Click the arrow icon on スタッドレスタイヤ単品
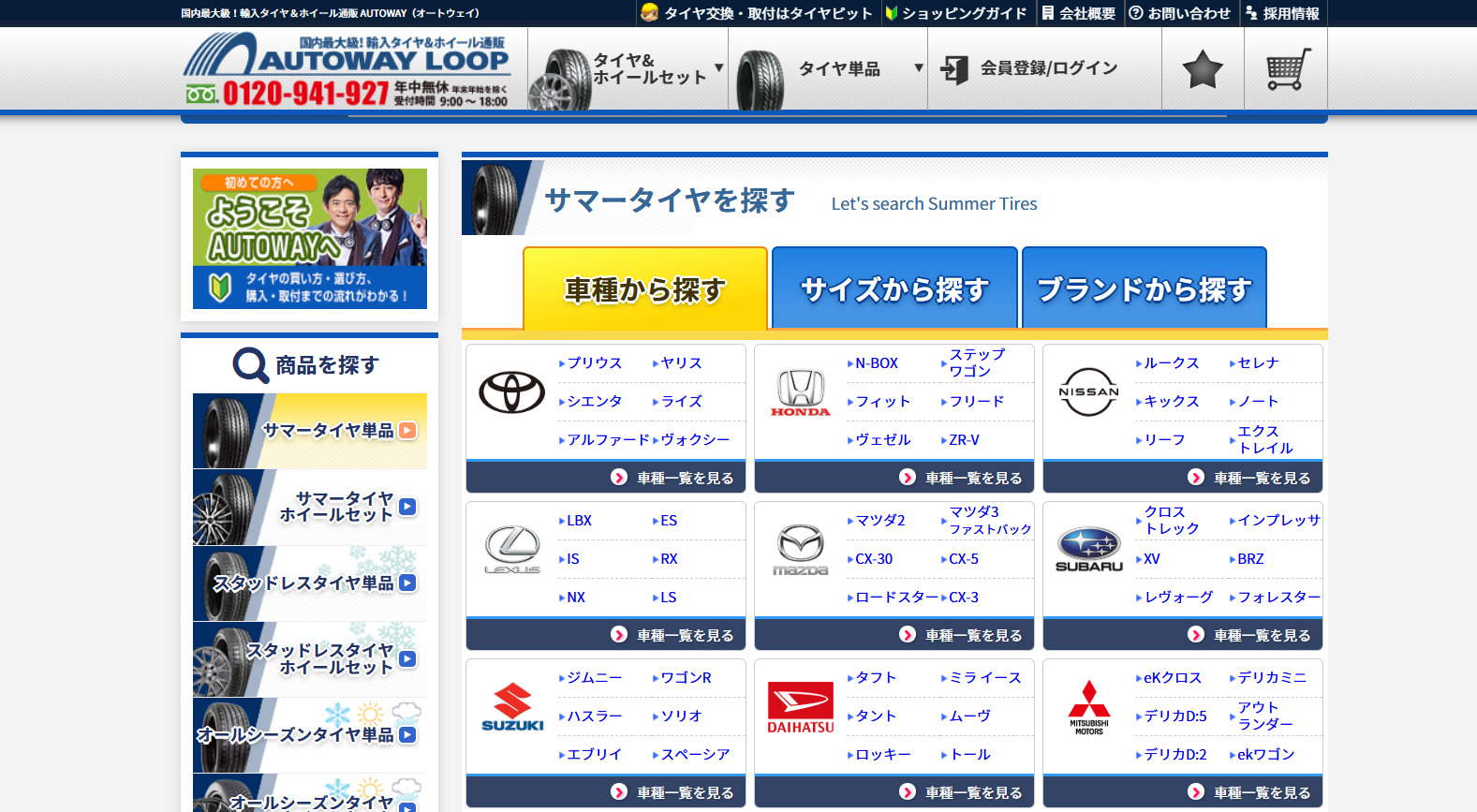 pos(407,583)
